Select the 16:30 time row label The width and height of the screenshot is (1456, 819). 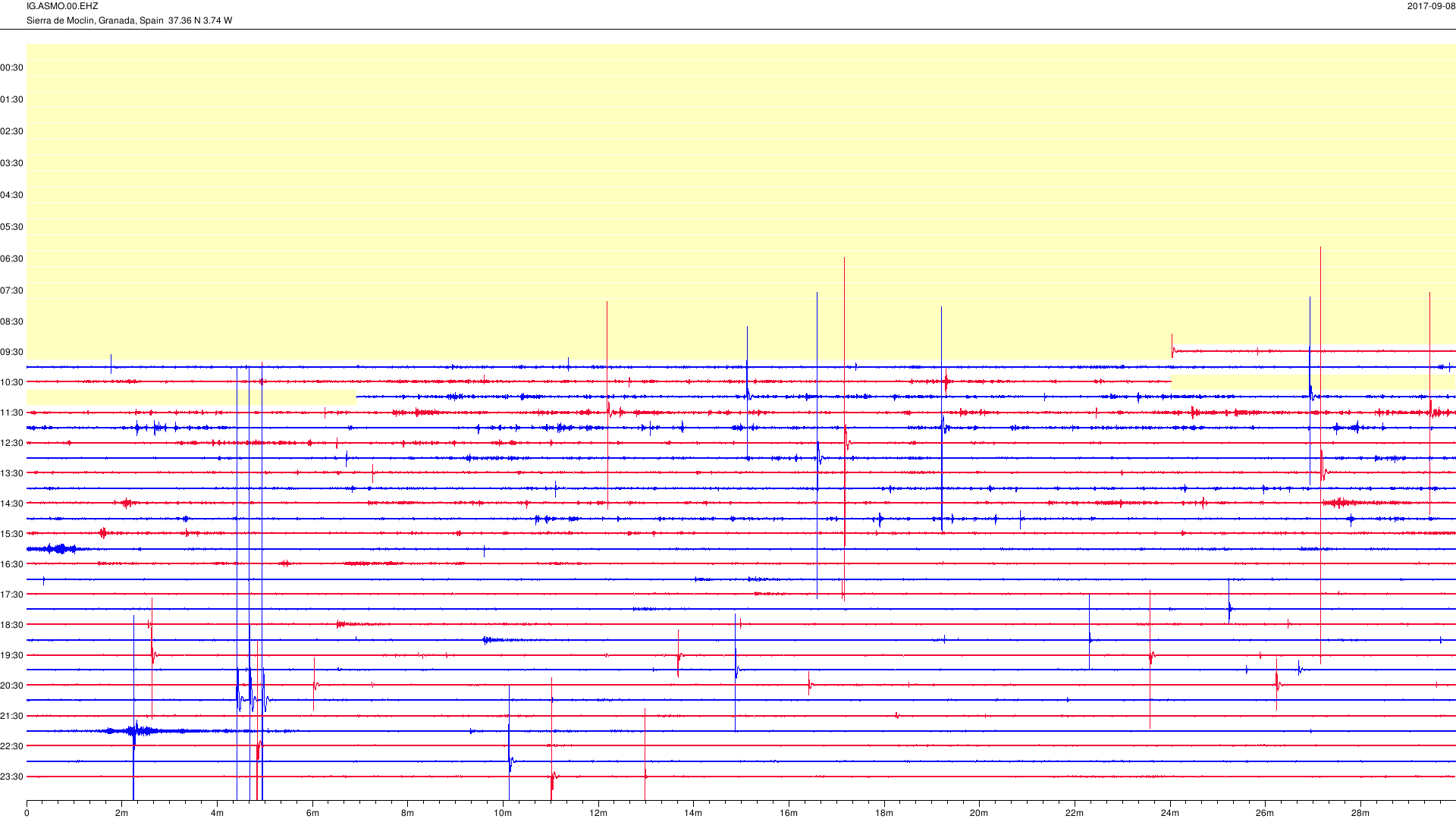pyautogui.click(x=12, y=564)
